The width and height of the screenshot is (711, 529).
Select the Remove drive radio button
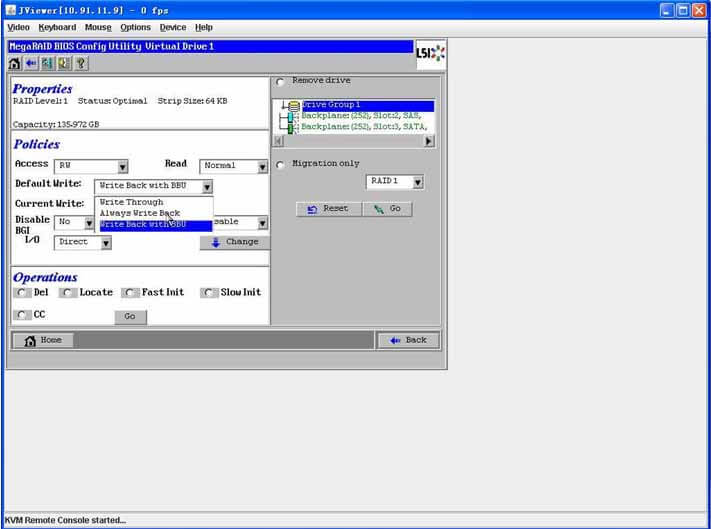(280, 82)
